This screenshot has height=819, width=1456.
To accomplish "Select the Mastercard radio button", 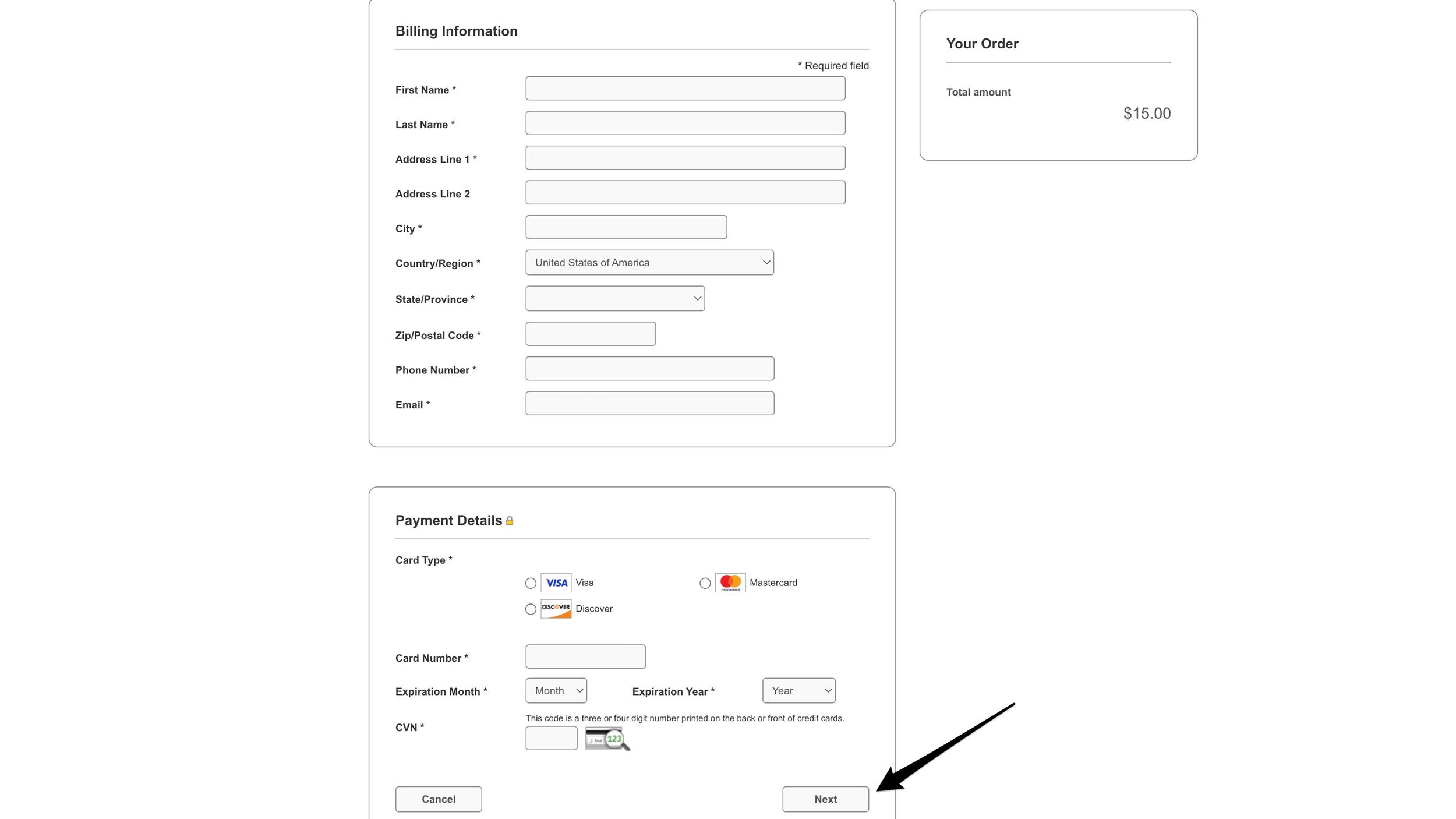I will pyautogui.click(x=705, y=583).
